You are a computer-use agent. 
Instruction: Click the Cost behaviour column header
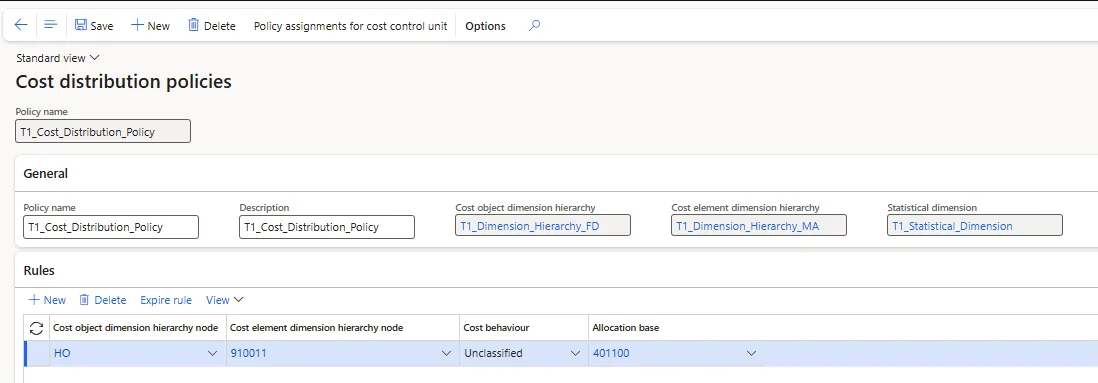coord(497,328)
